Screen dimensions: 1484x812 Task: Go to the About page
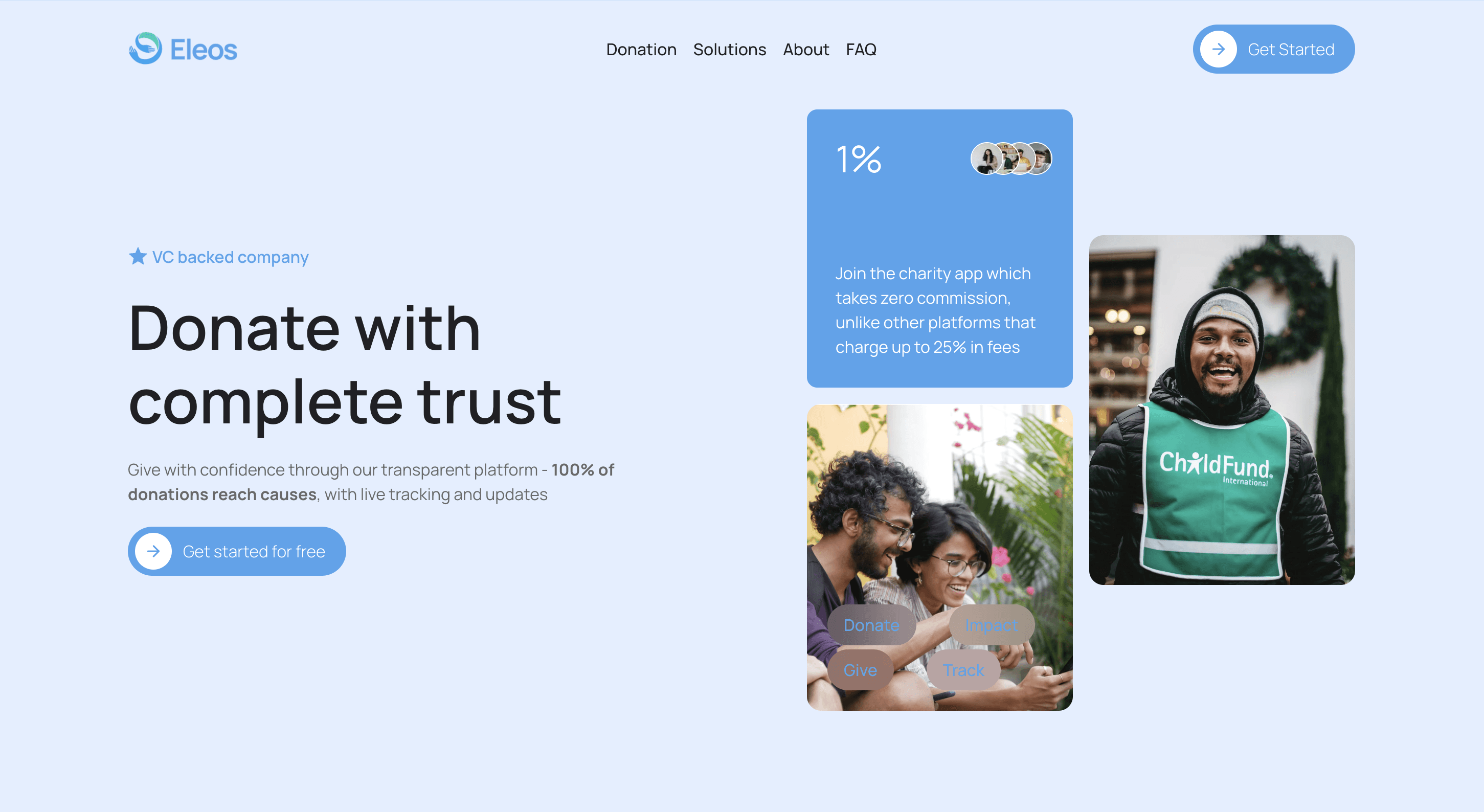click(x=806, y=50)
